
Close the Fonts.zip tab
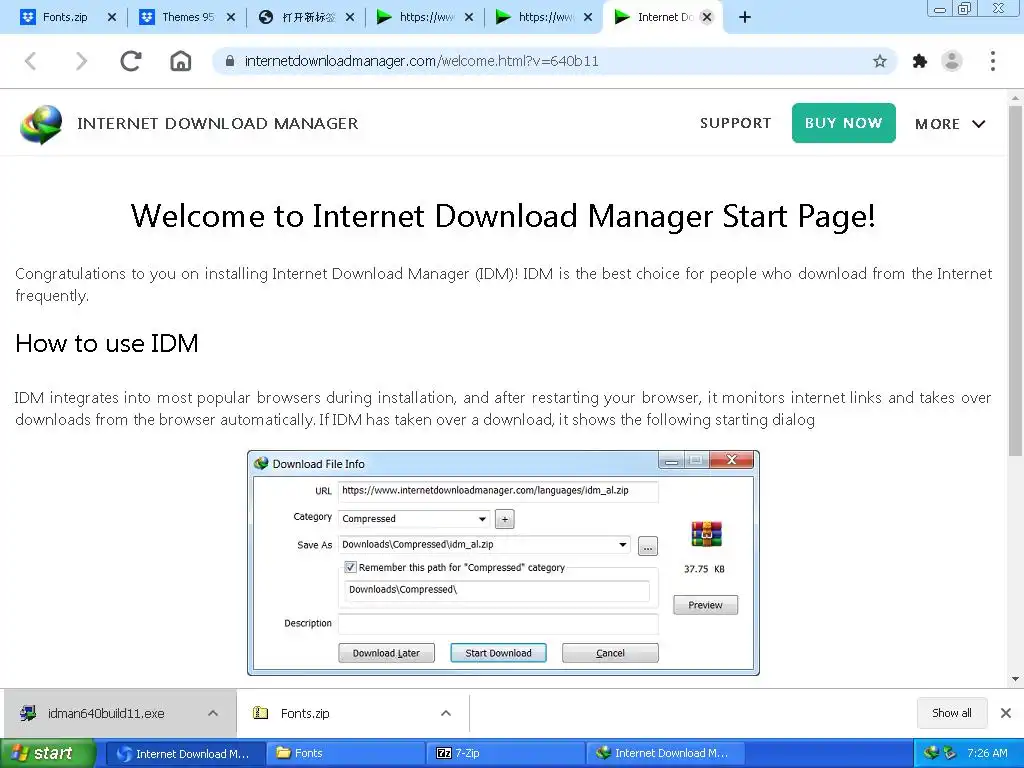(112, 18)
